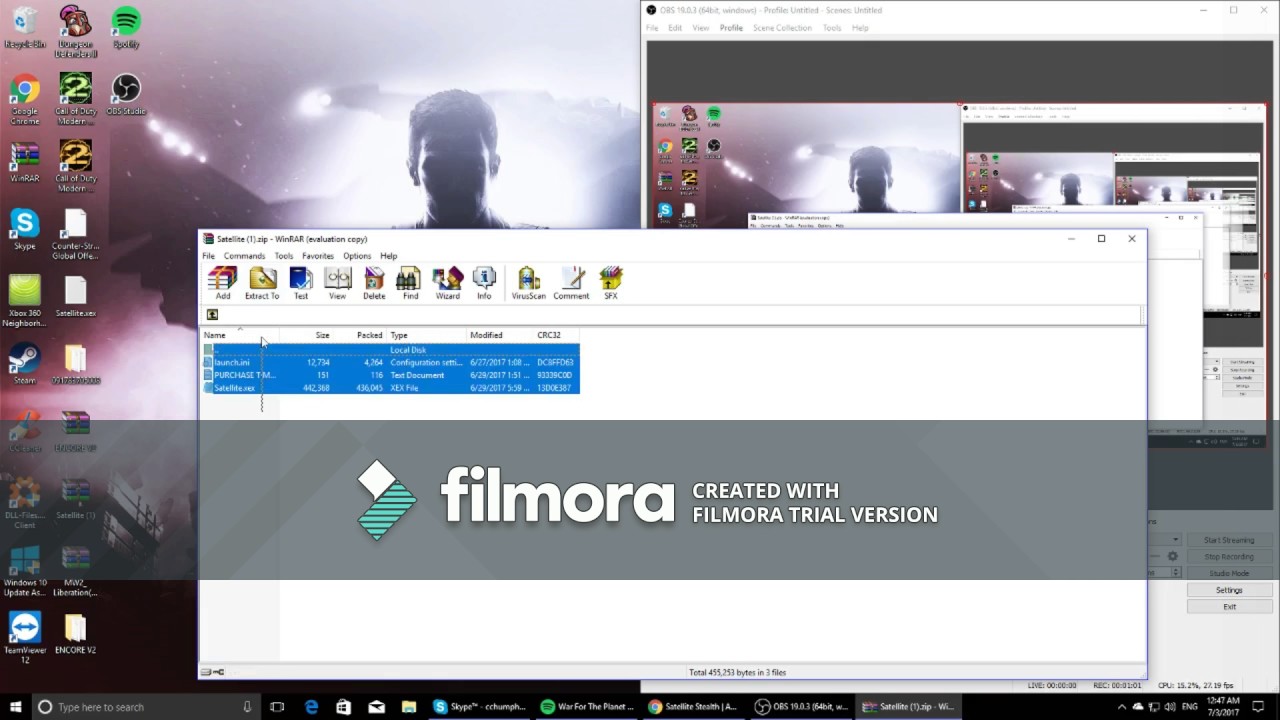
Task: Enable Studio Mode in OBS
Action: (1228, 573)
